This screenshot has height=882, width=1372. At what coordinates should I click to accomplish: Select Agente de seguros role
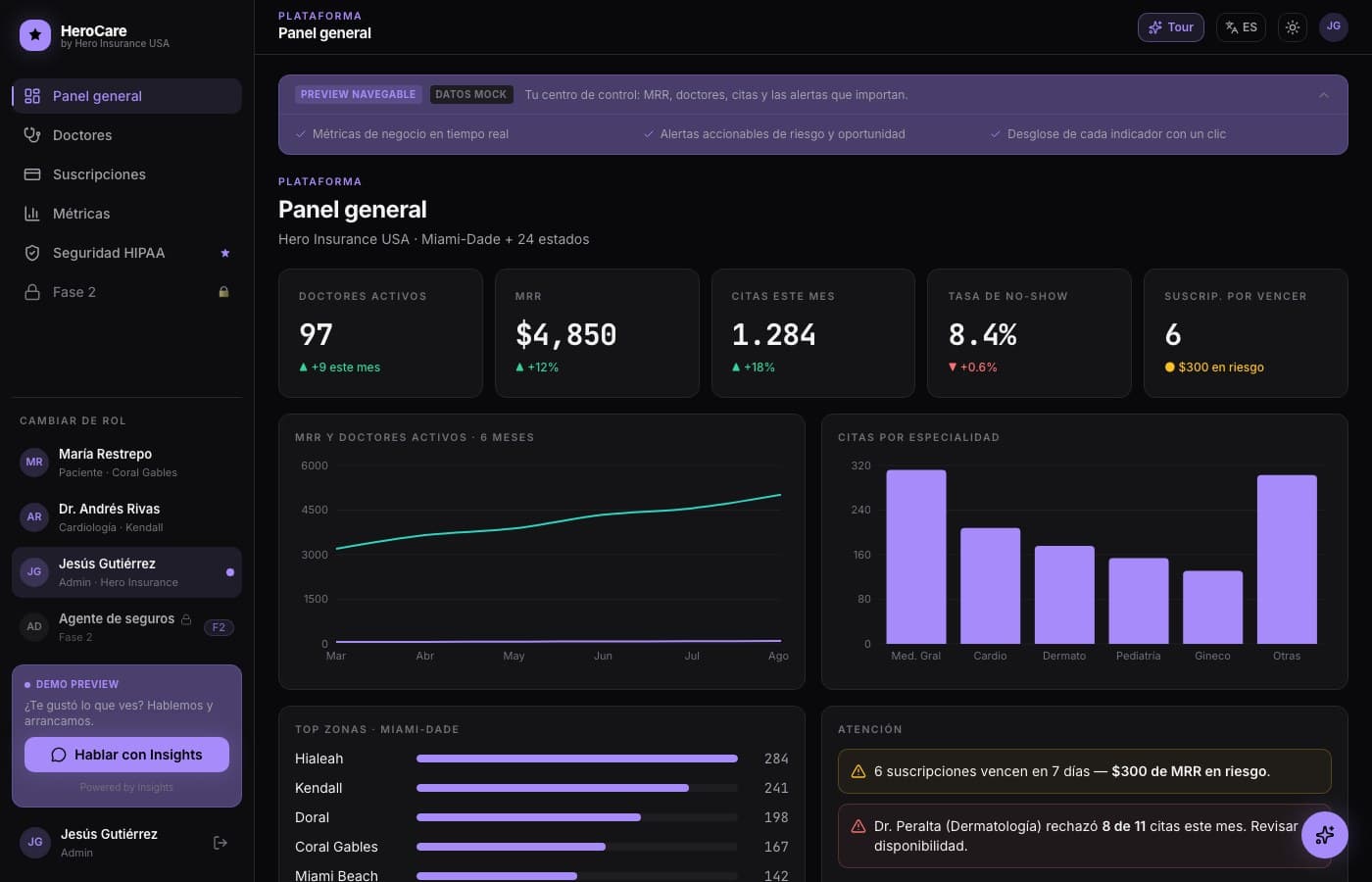[126, 627]
